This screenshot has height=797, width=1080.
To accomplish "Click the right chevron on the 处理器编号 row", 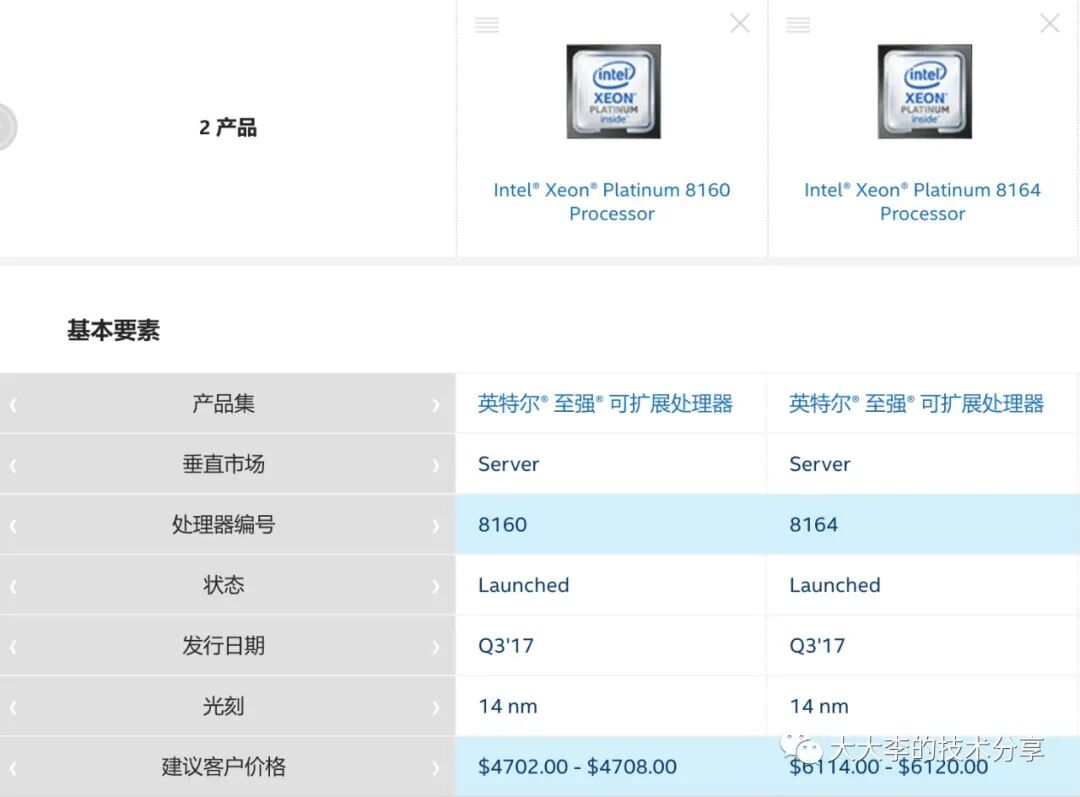I will [x=435, y=526].
